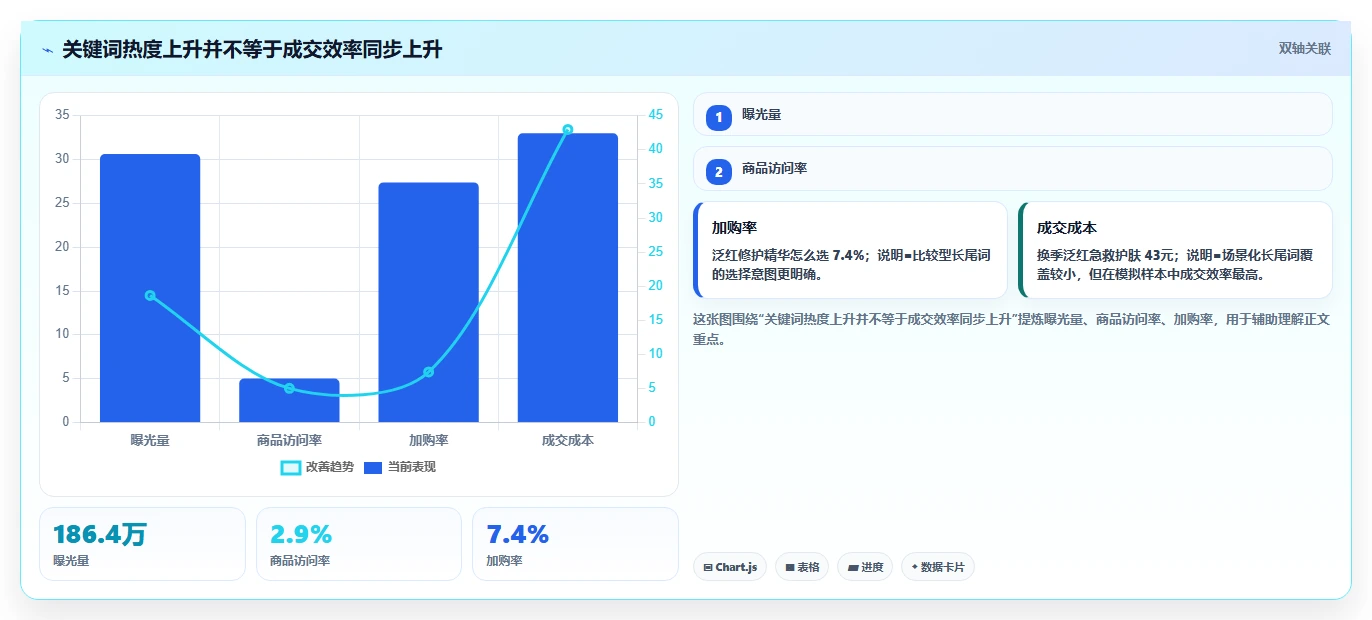Click the 表格 tag
This screenshot has width=1372, height=620.
[802, 567]
